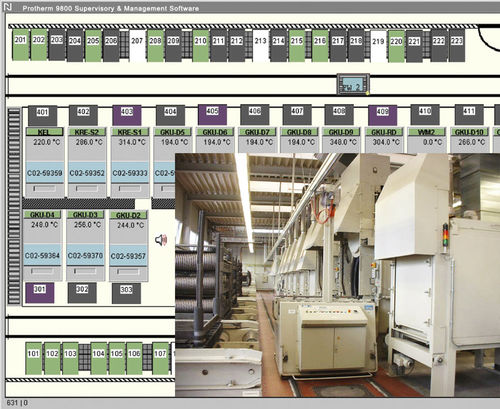This screenshot has height=409, width=500.
Task: Click charge number C02-59359
Action: tap(44, 173)
